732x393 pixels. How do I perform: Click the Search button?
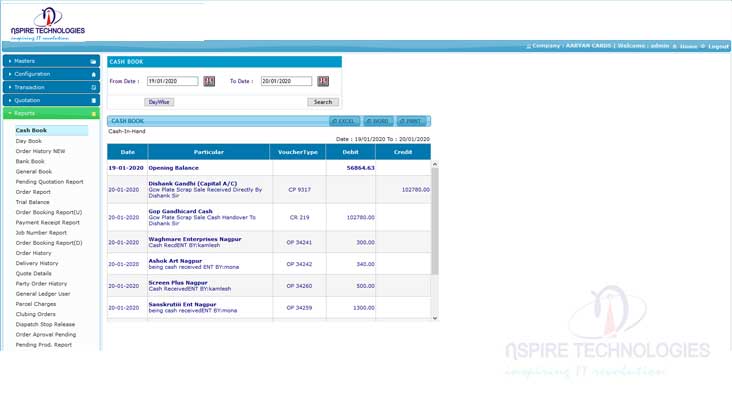click(323, 102)
